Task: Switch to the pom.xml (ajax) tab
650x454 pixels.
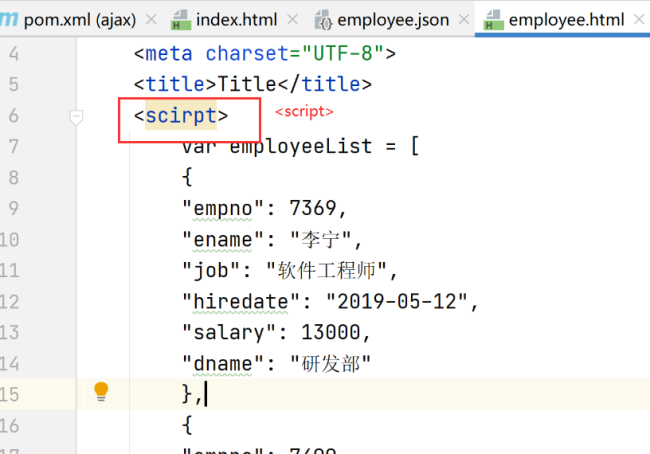Action: pyautogui.click(x=80, y=20)
